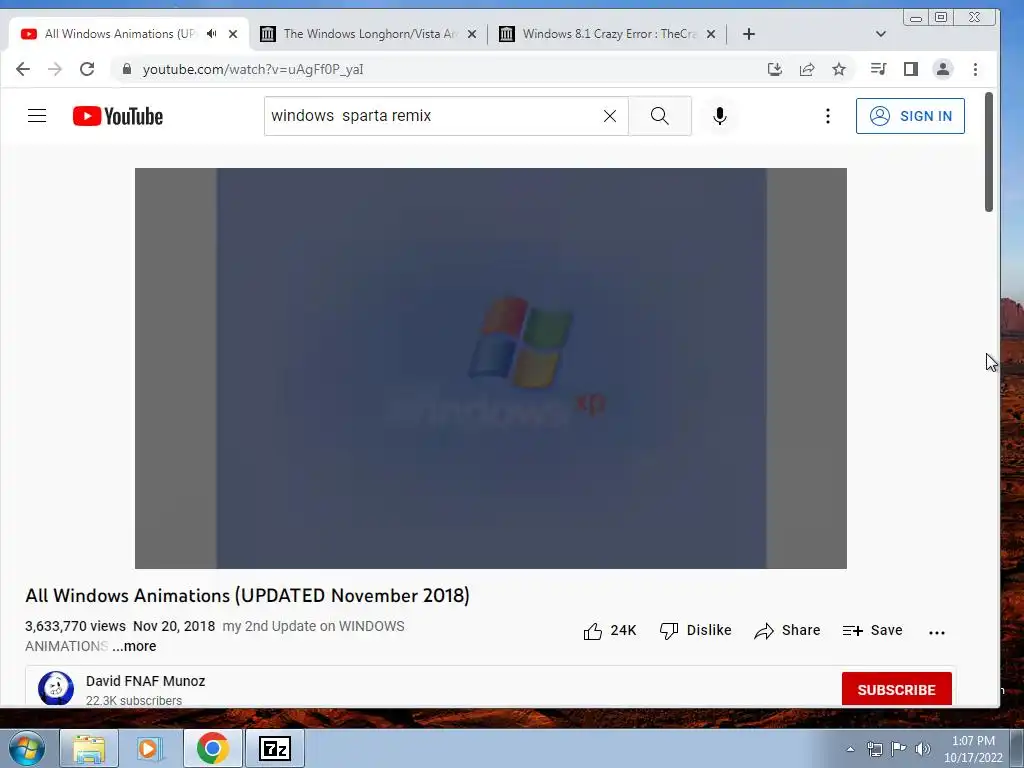Open Chrome's three-dot menu

[975, 69]
